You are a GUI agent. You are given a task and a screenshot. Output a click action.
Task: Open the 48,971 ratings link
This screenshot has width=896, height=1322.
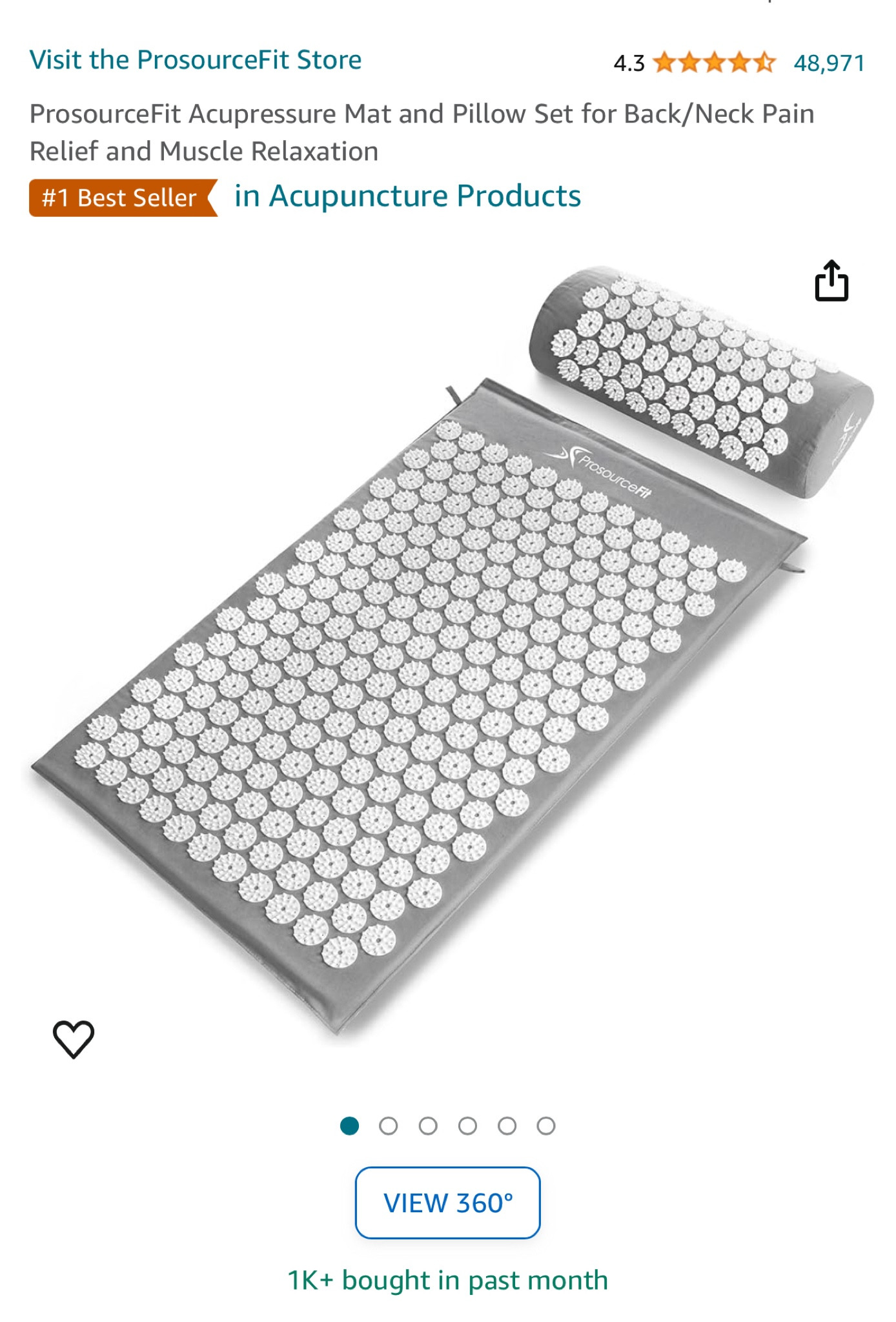click(x=829, y=63)
